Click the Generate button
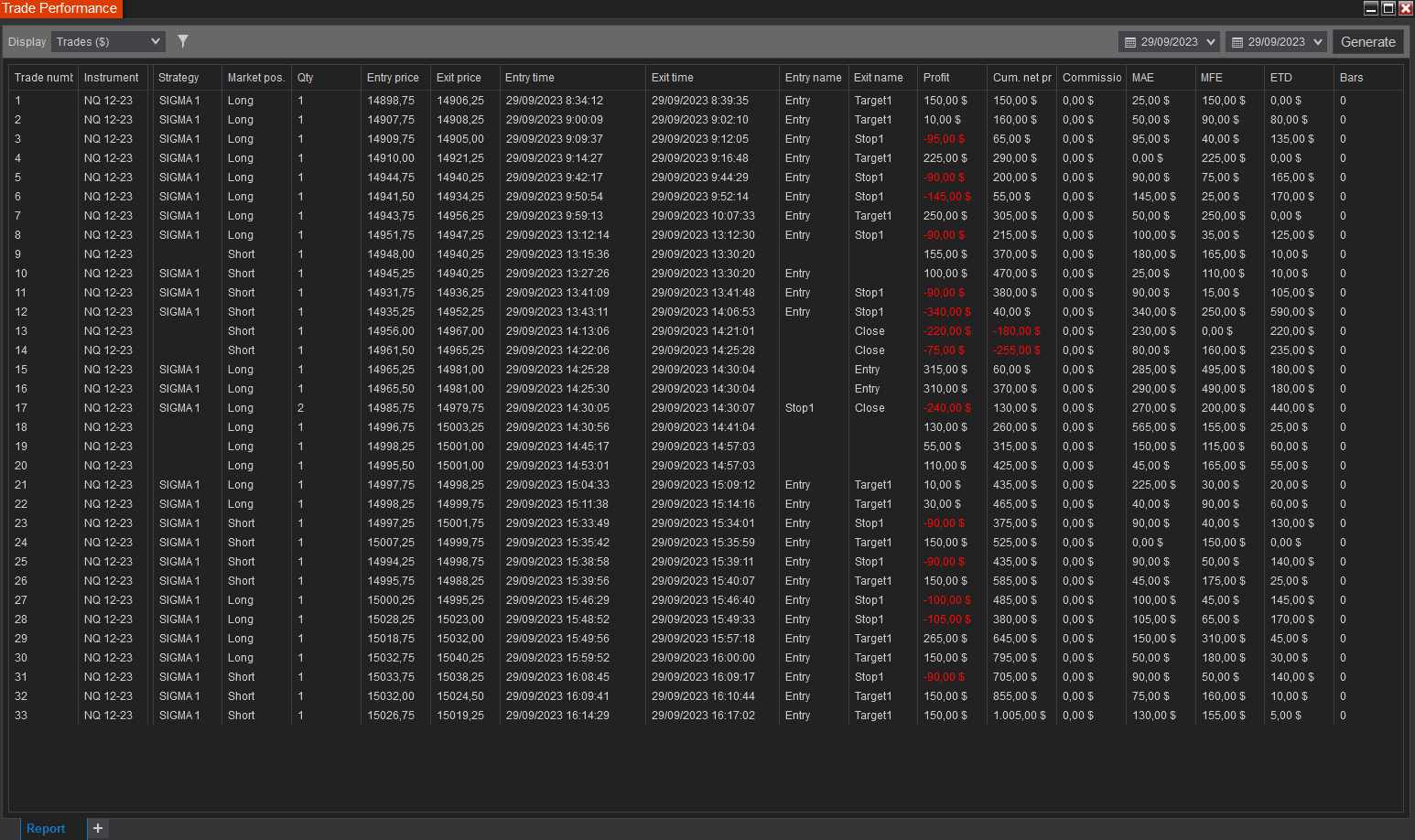 [1368, 42]
